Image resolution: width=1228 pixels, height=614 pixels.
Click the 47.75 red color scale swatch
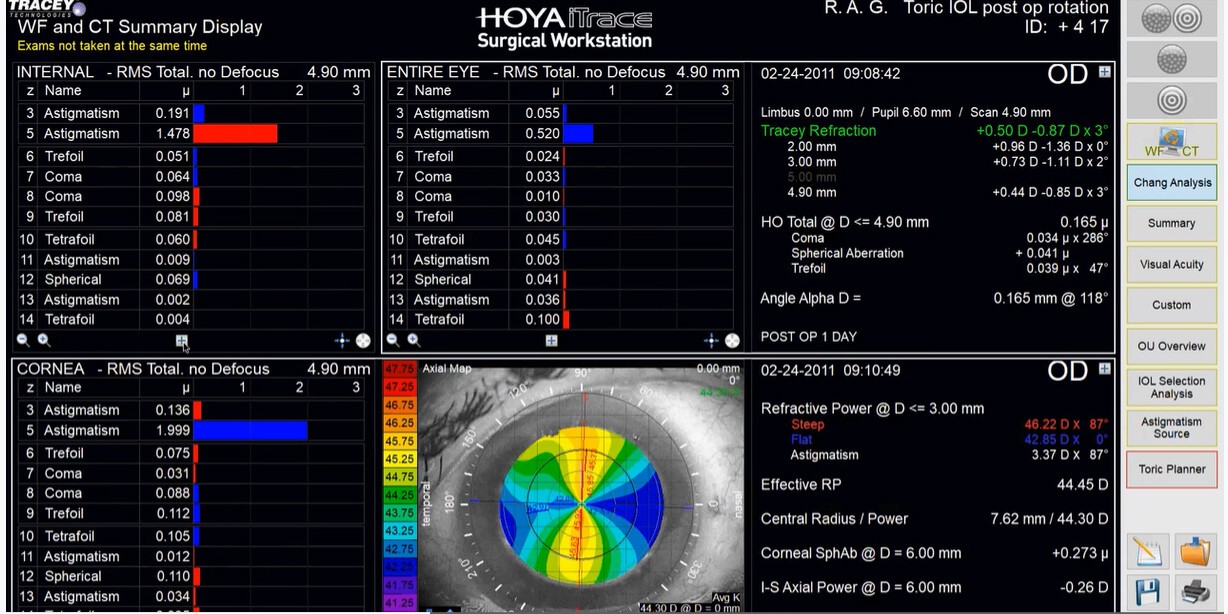click(399, 369)
